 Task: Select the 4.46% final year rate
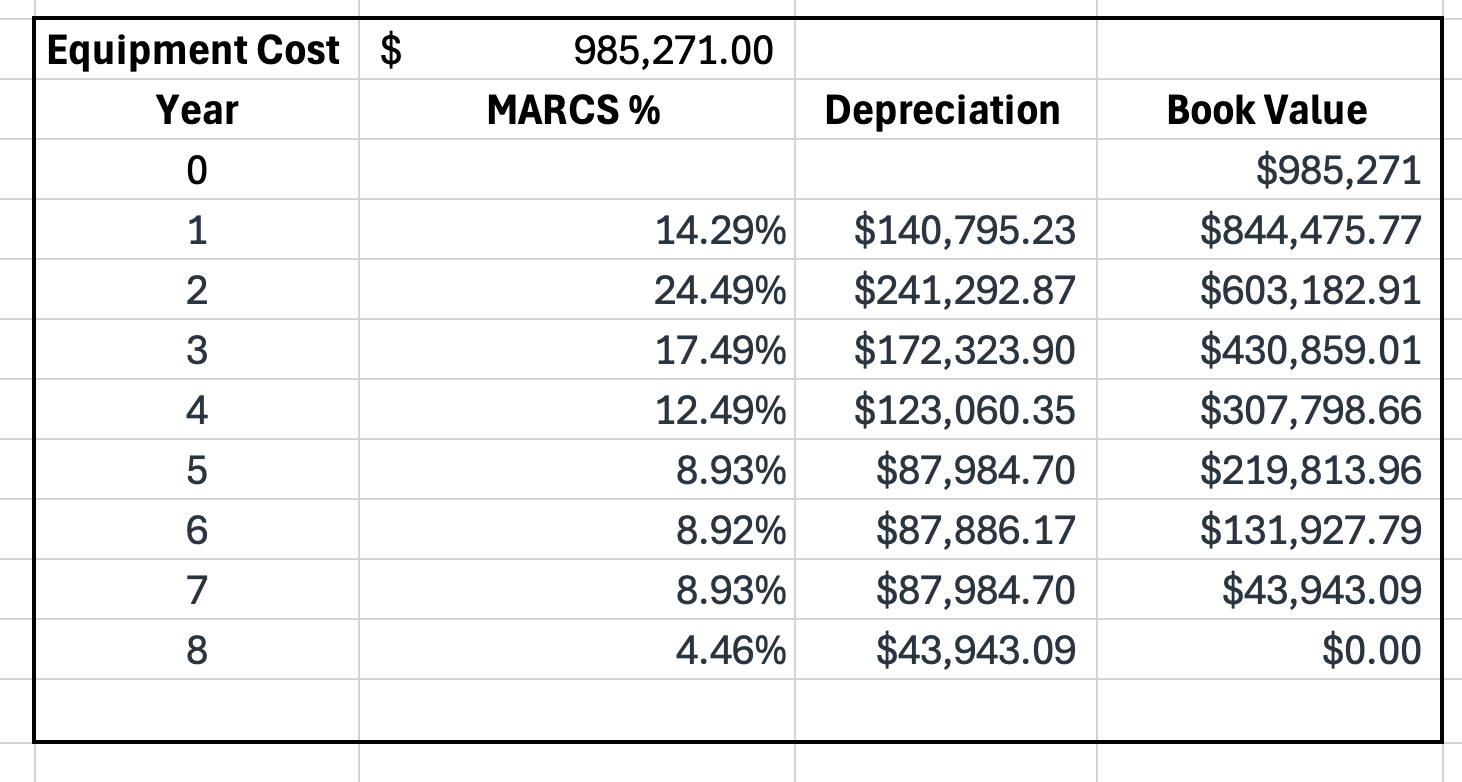click(x=731, y=651)
